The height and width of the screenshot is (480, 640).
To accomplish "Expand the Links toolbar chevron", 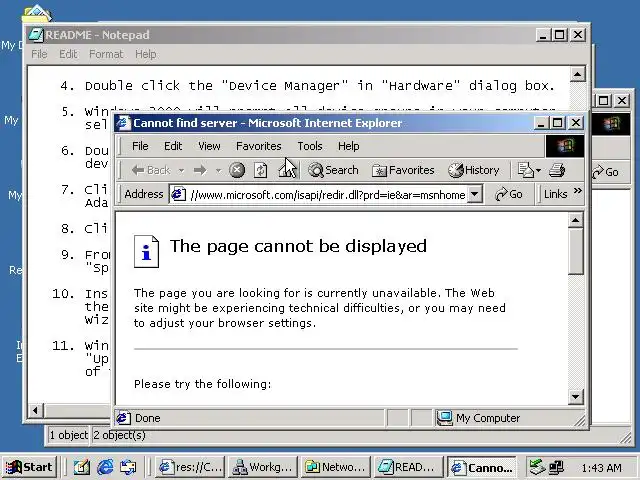I will click(578, 191).
